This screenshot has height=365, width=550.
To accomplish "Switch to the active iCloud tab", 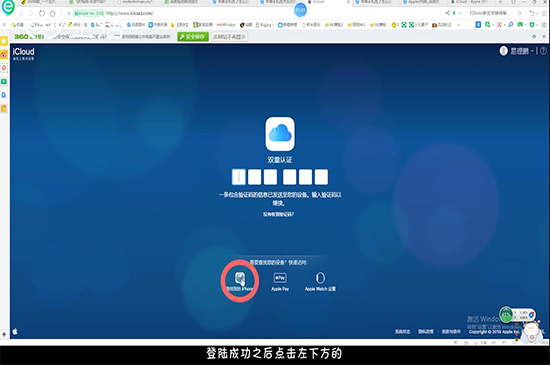I will [x=328, y=2].
